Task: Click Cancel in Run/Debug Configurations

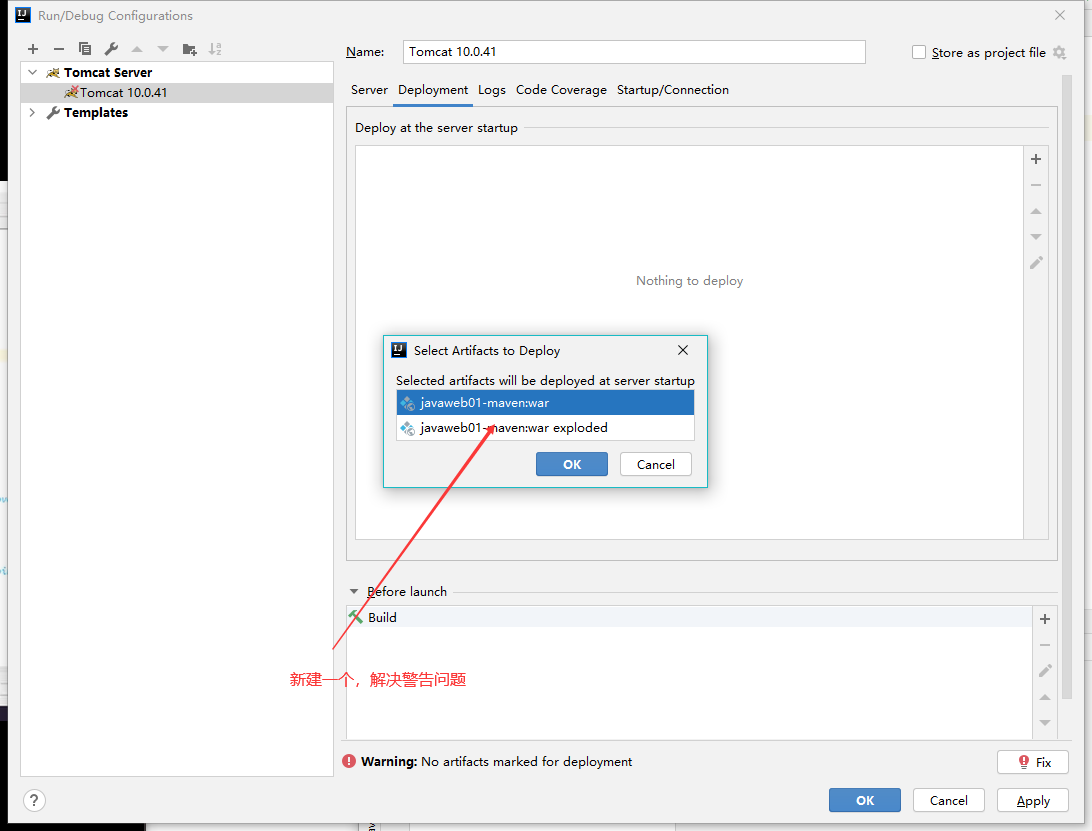Action: [x=949, y=800]
